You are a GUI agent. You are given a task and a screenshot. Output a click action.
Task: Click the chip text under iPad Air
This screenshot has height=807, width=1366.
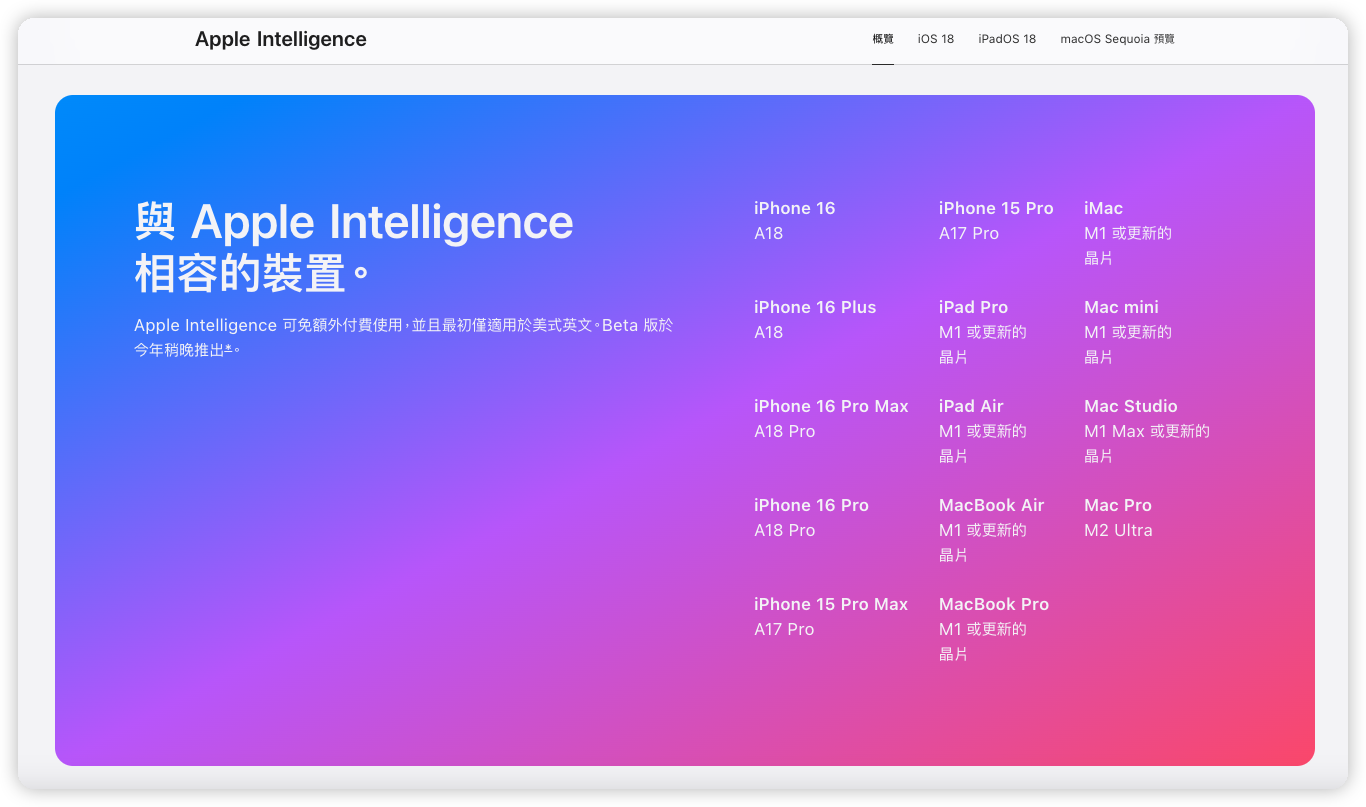coord(983,443)
